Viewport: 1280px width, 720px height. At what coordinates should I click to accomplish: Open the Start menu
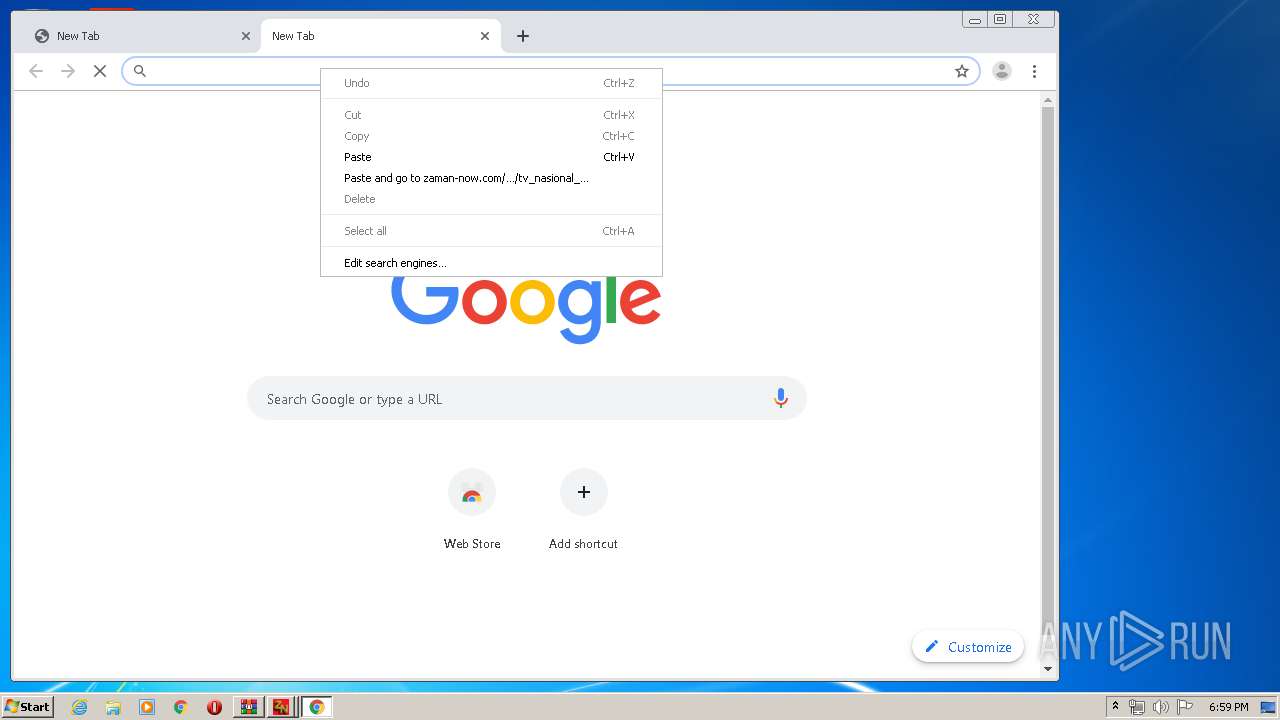coord(27,707)
